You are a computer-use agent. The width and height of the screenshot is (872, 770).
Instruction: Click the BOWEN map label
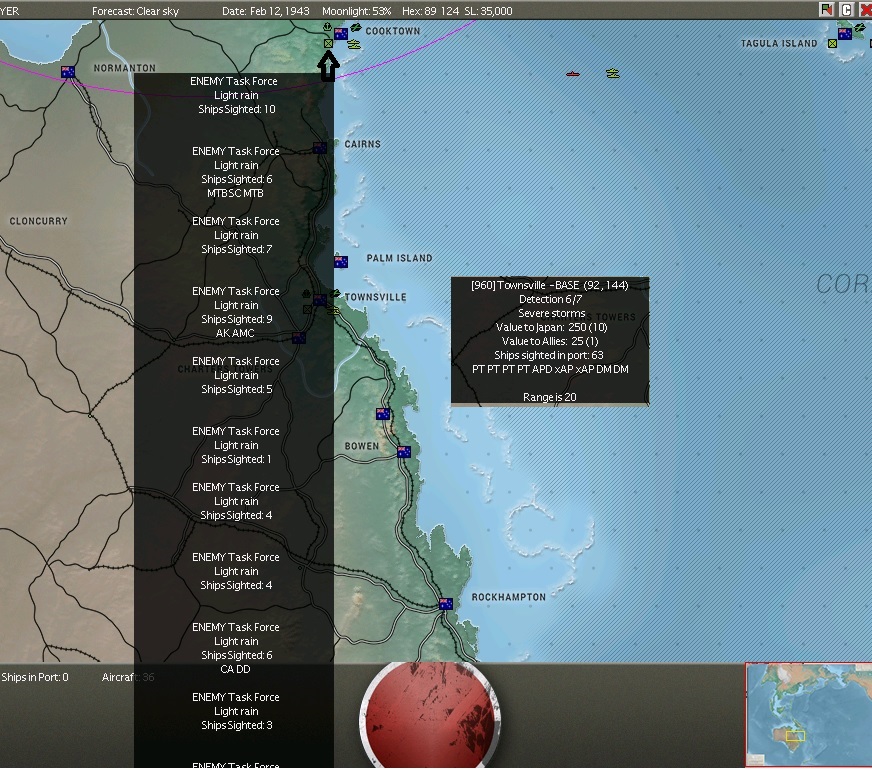pos(361,446)
